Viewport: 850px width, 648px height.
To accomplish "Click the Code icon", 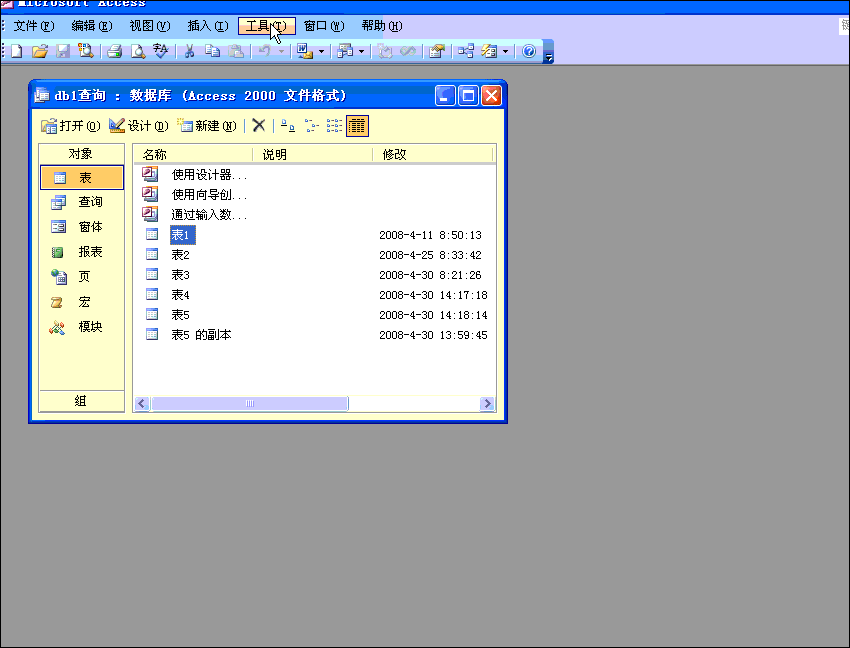I will tap(385, 52).
